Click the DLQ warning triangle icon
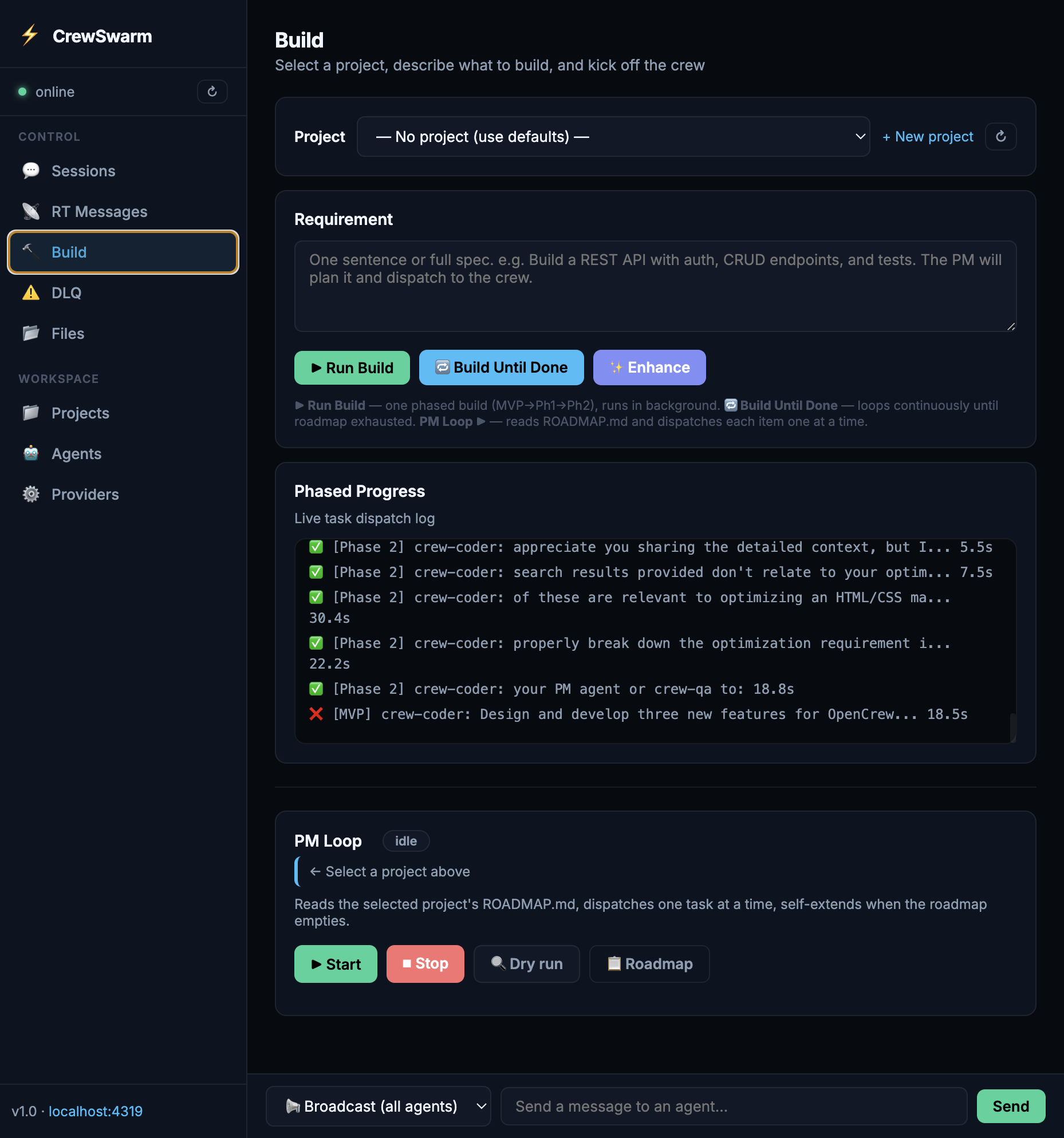1064x1138 pixels. 31,293
